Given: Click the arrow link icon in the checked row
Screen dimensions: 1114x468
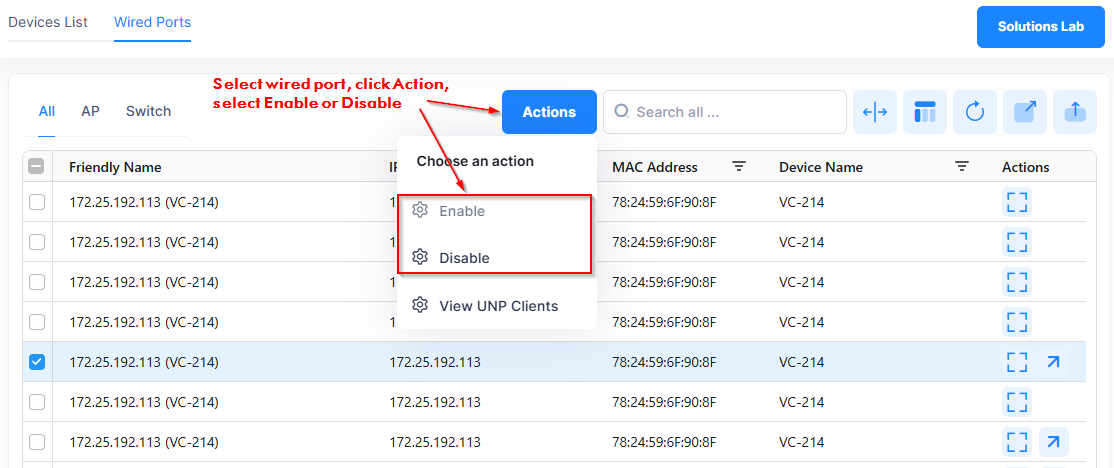Looking at the screenshot, I should click(1053, 362).
